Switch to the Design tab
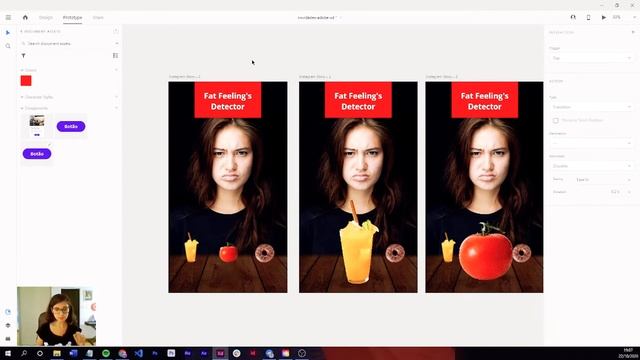 click(46, 18)
